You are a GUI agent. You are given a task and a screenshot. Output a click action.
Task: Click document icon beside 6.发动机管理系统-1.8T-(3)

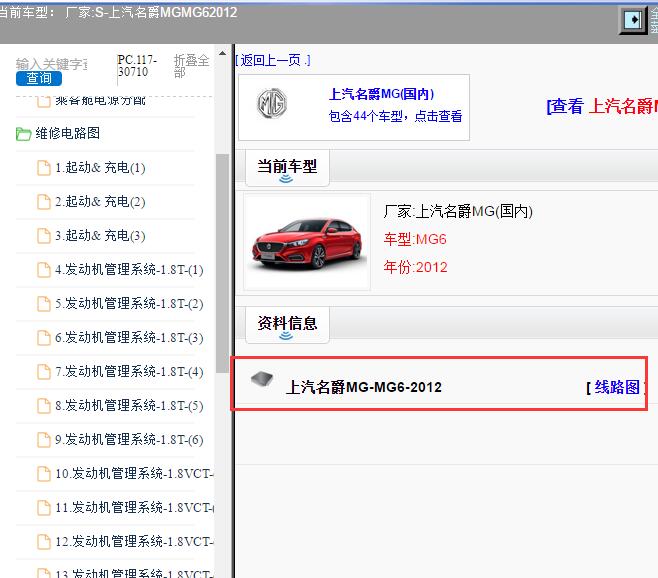click(44, 337)
